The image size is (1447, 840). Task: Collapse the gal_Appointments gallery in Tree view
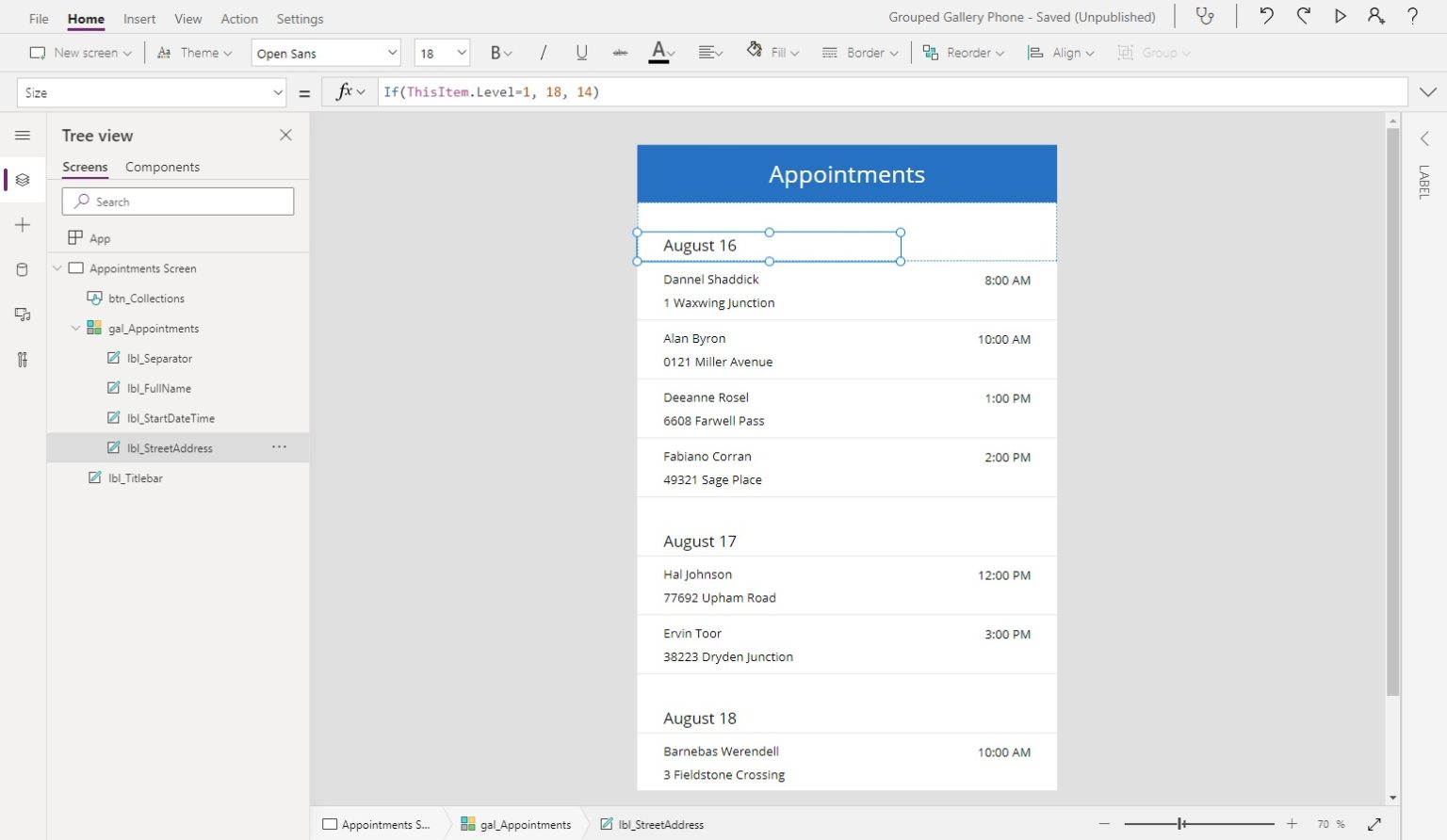point(75,328)
